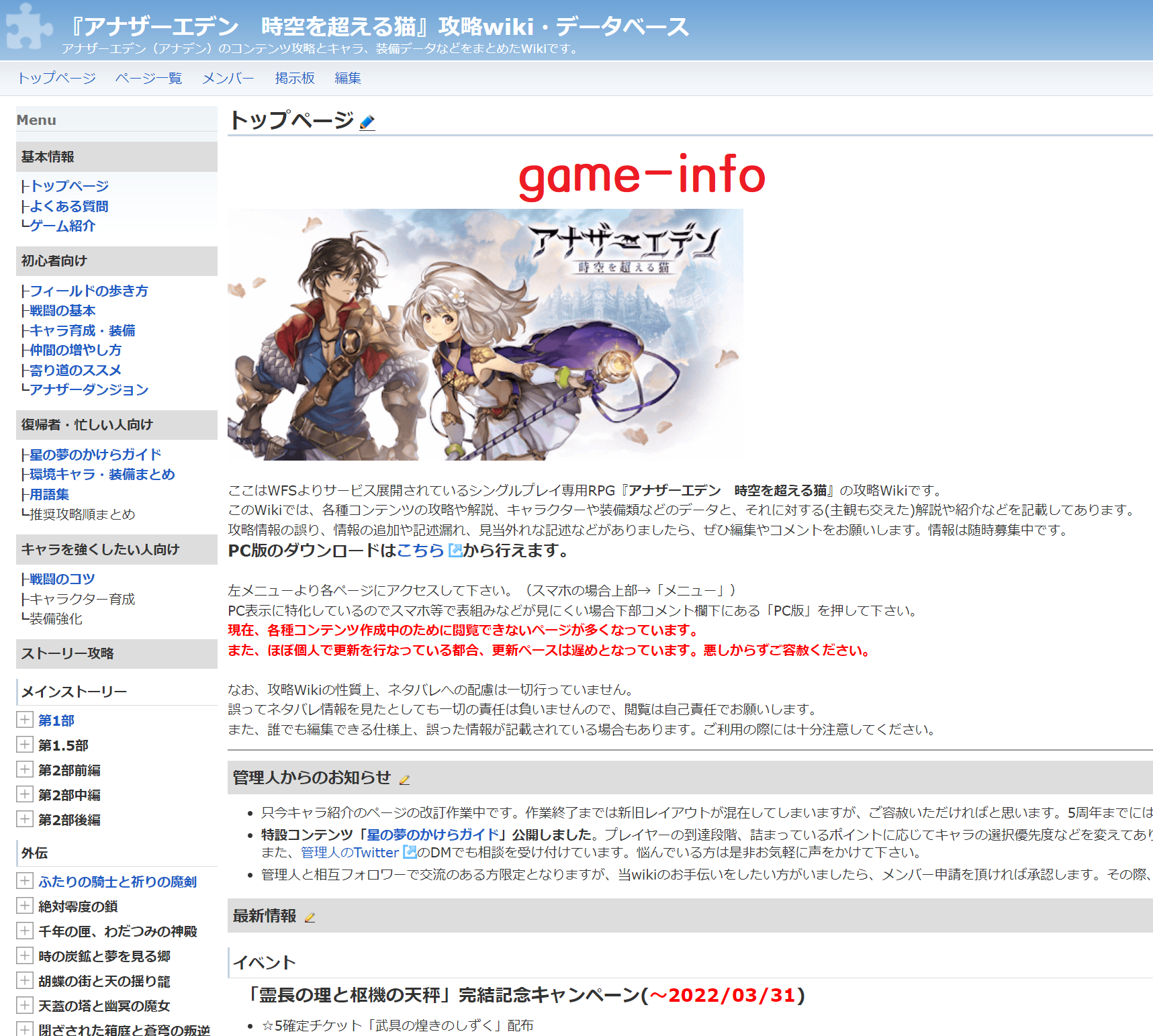Screen dimensions: 1153x1036
Task: Click 復帰者・忙しい人向け section header
Action: 117,424
